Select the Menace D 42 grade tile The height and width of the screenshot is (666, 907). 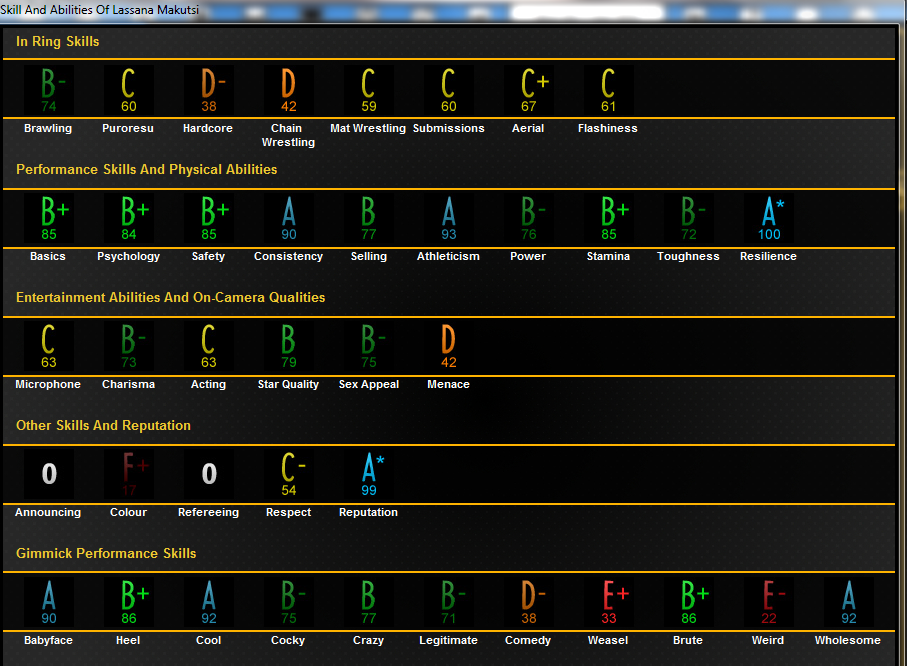pyautogui.click(x=448, y=346)
